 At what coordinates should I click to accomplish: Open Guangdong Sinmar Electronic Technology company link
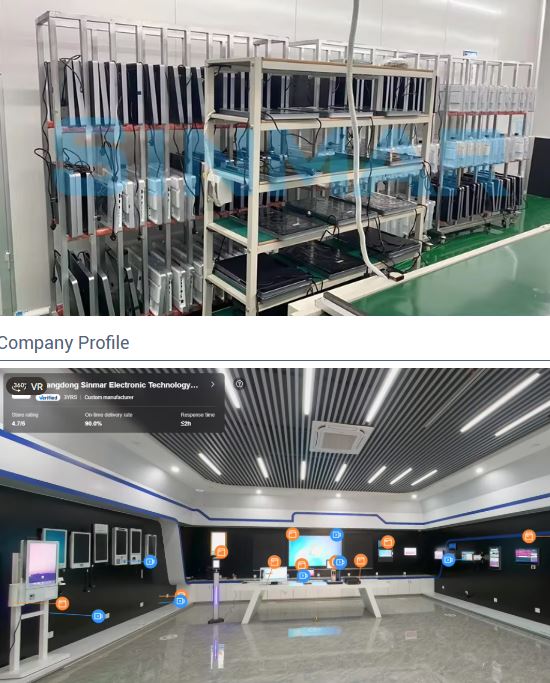tap(122, 385)
